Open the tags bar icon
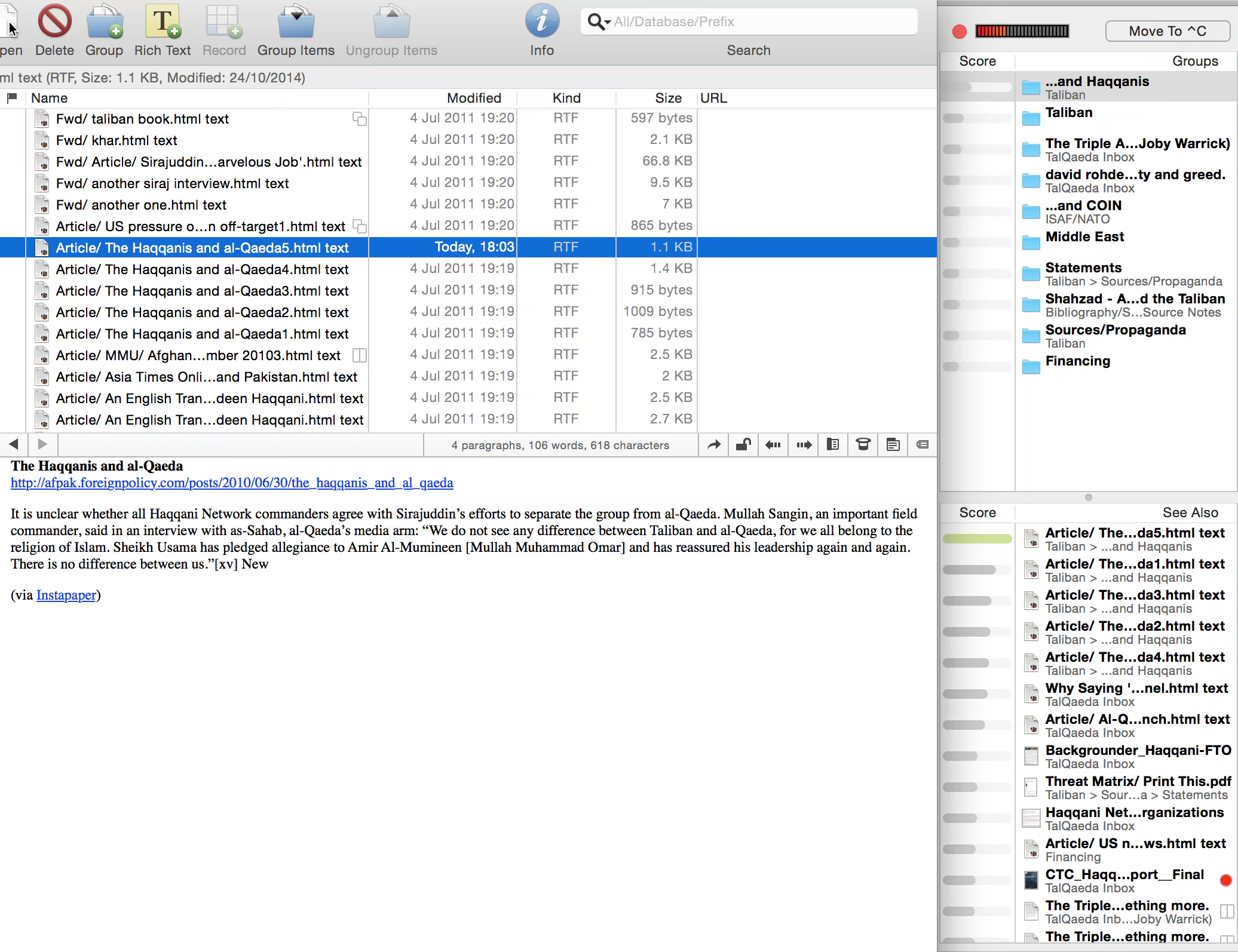 [922, 444]
